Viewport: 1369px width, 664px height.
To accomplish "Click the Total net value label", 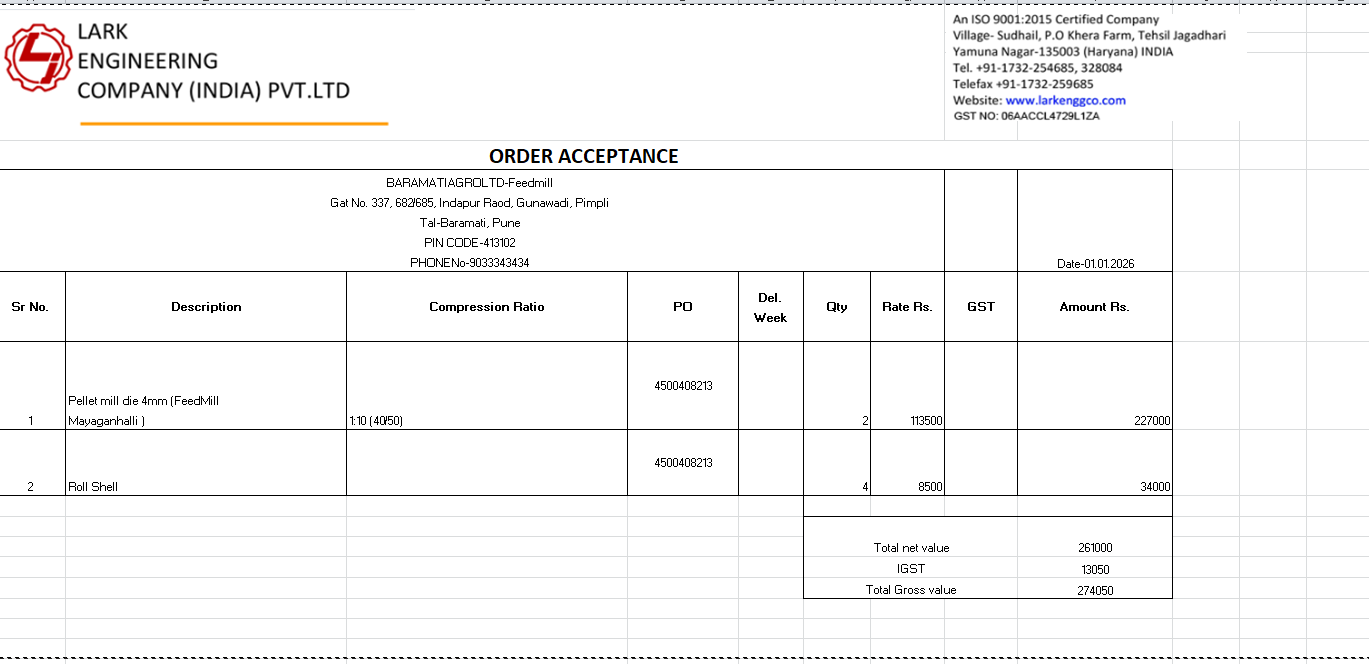I will coord(911,548).
